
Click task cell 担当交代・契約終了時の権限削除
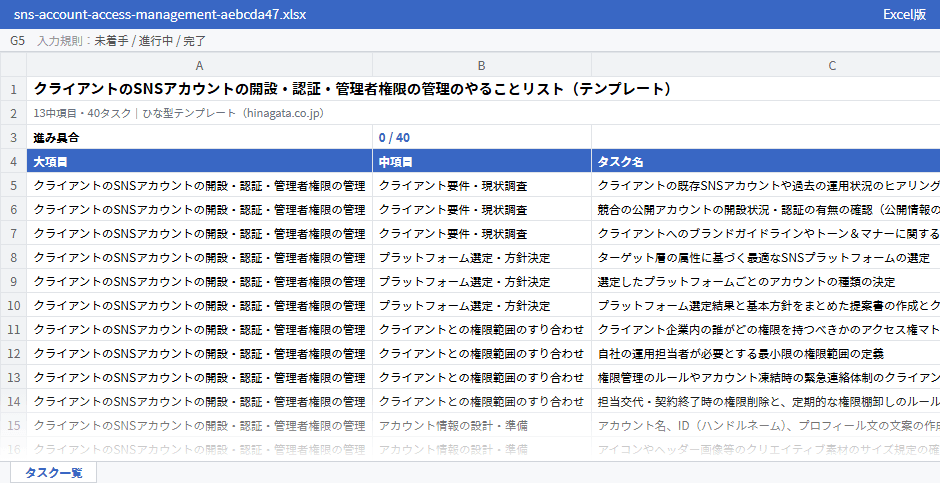(766, 401)
